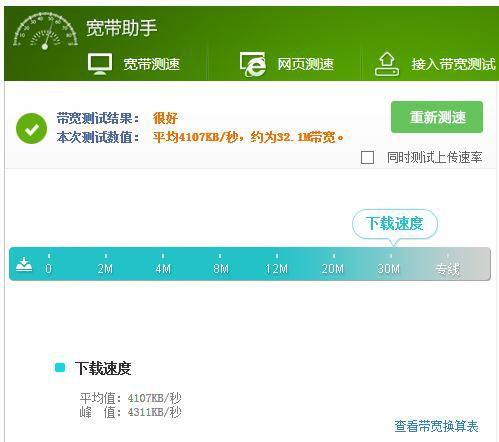Open the IE browser icon for 网页测速
Screen dimensions: 499x442
[253, 64]
